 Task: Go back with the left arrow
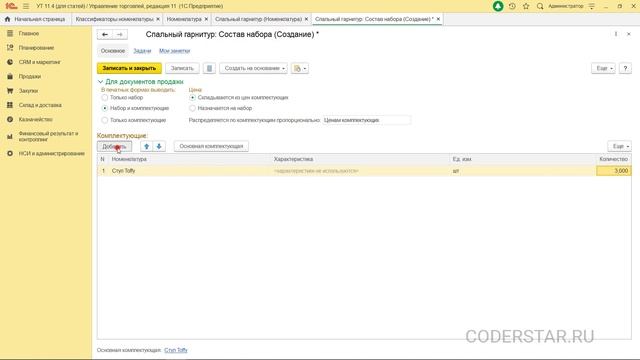click(105, 35)
